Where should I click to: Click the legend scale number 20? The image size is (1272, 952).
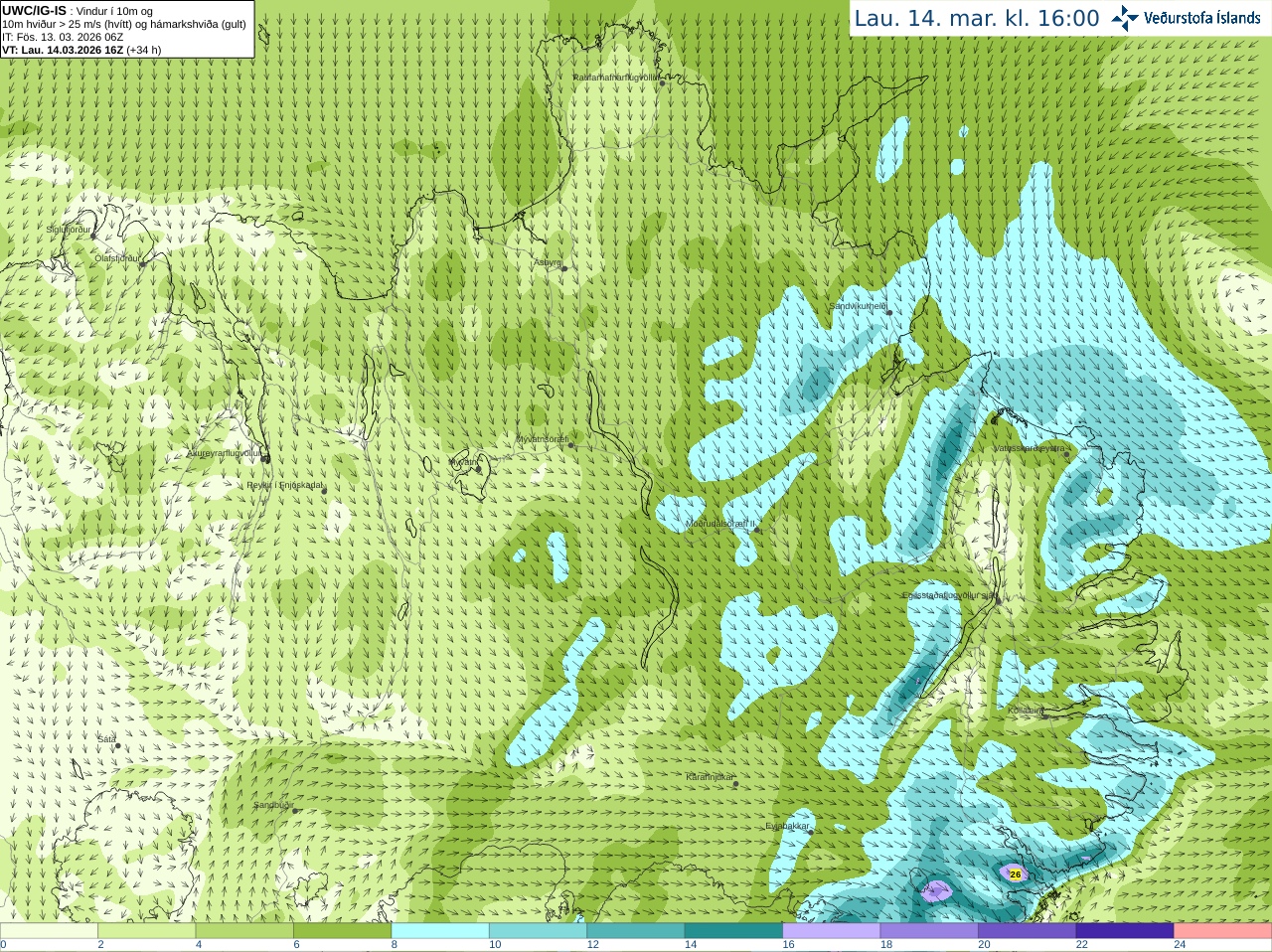coord(984,945)
